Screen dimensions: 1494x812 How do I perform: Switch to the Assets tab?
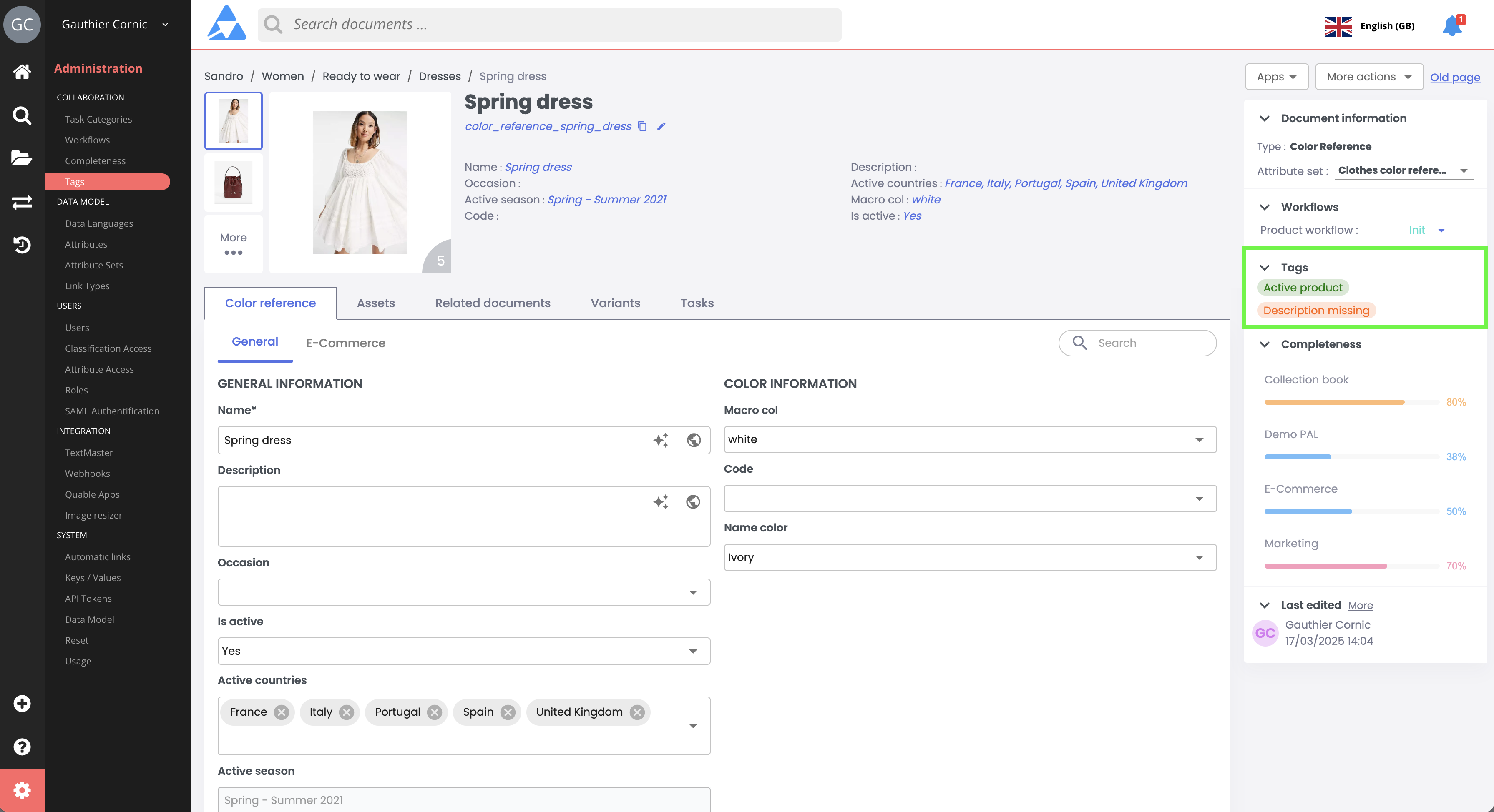(x=375, y=303)
